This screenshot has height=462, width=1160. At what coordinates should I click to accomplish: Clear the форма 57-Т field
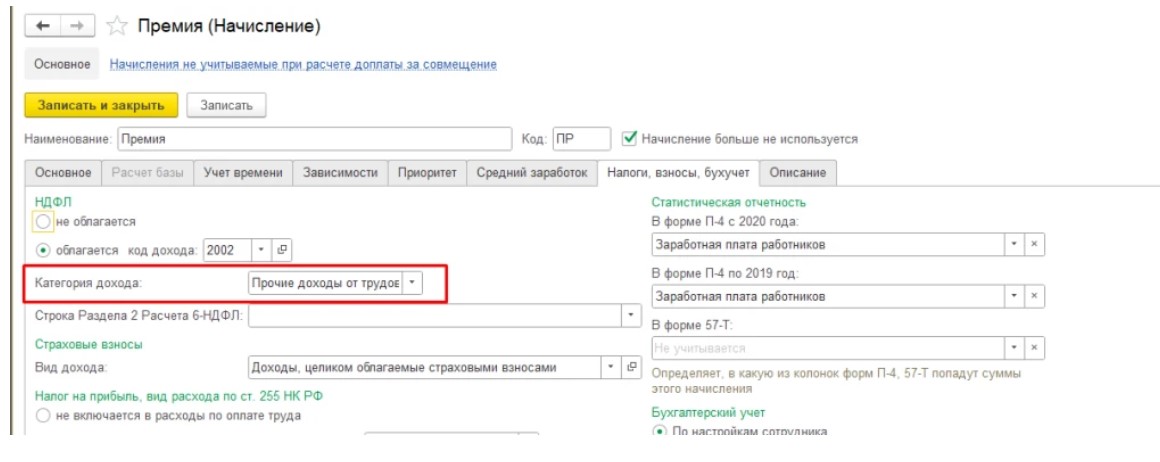[x=1035, y=347]
